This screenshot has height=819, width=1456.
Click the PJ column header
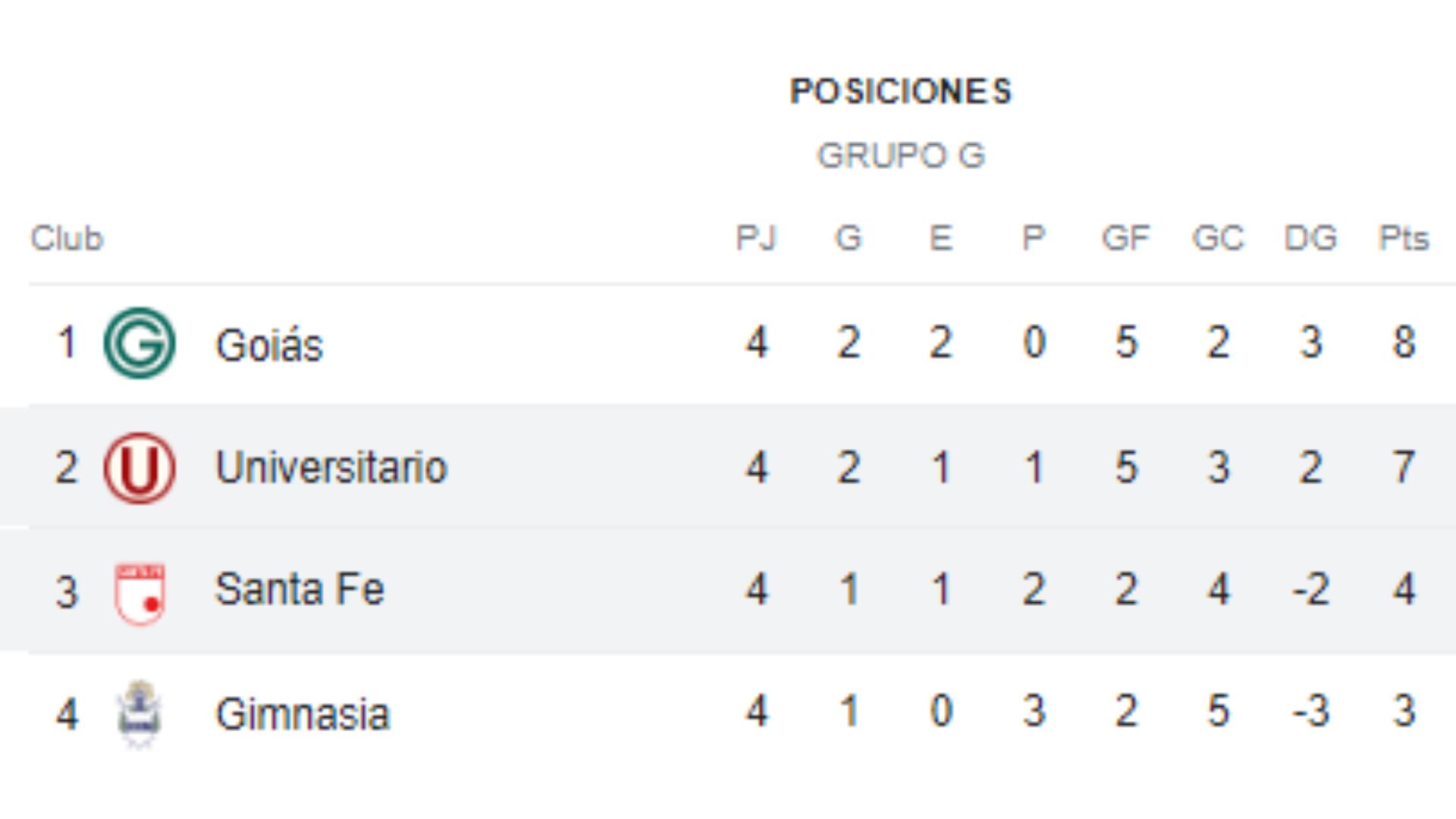[x=756, y=238]
